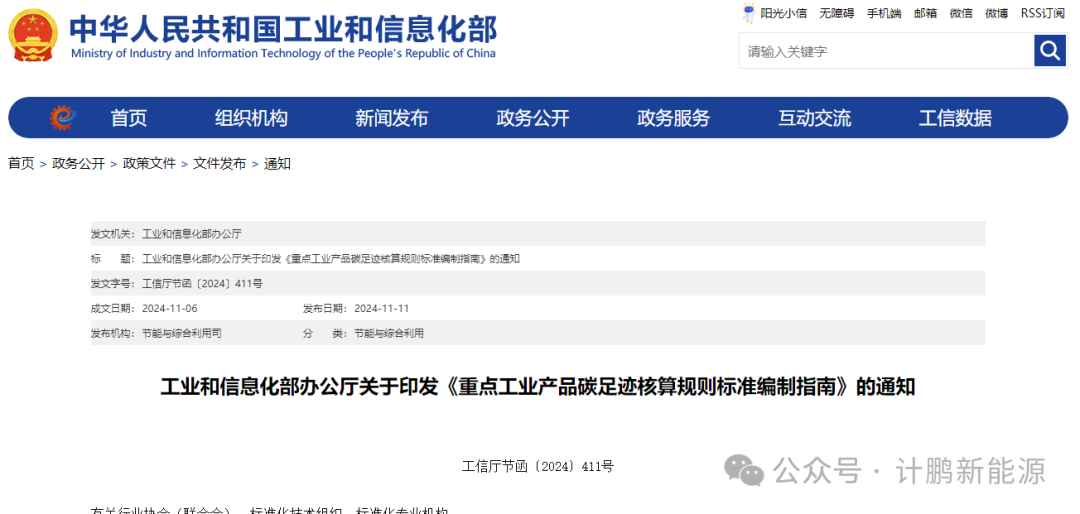Open the 阳光小信 robot assistant icon
The width and height of the screenshot is (1080, 514).
(x=749, y=13)
